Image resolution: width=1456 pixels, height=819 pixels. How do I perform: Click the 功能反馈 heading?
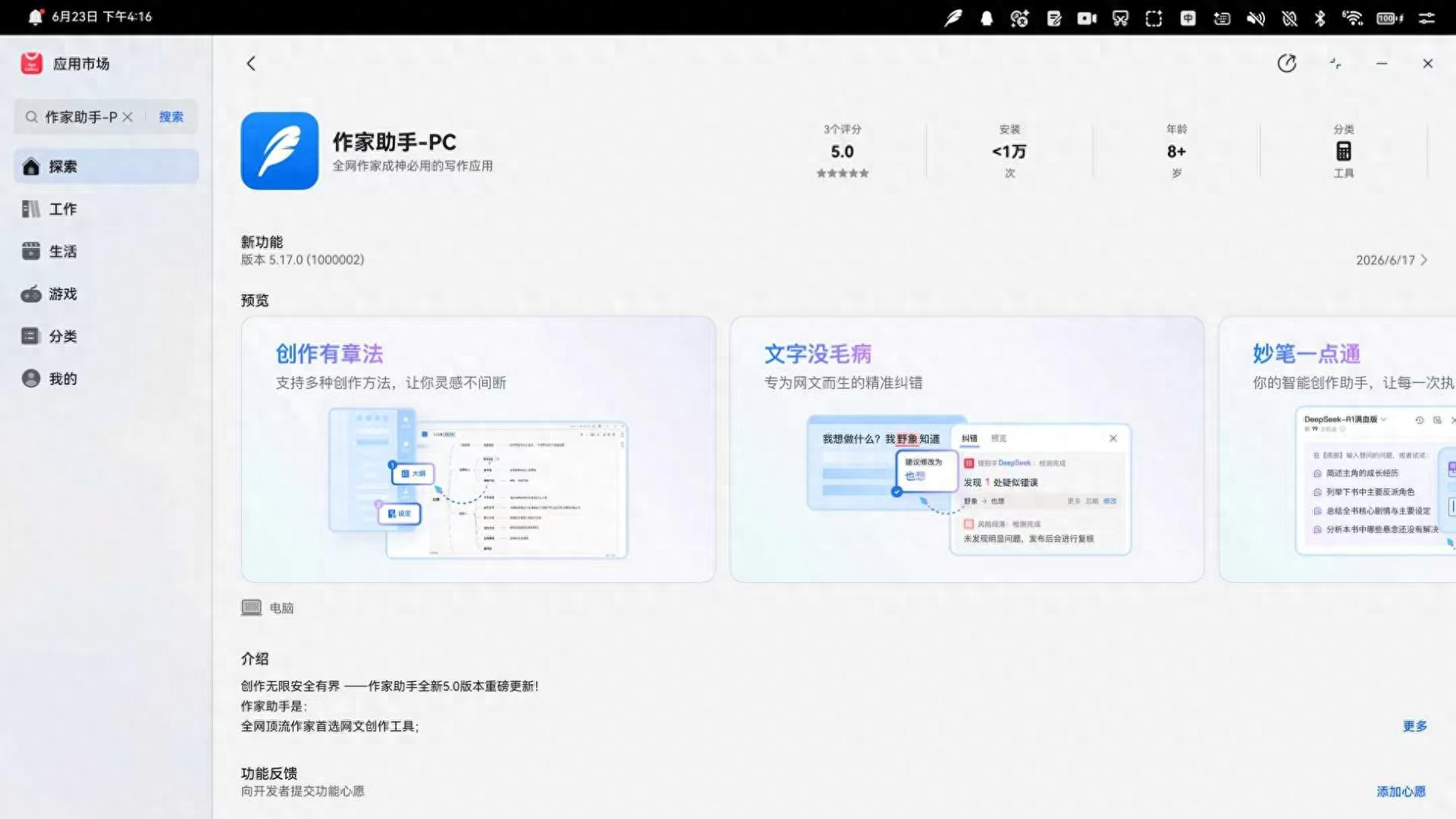pos(269,773)
